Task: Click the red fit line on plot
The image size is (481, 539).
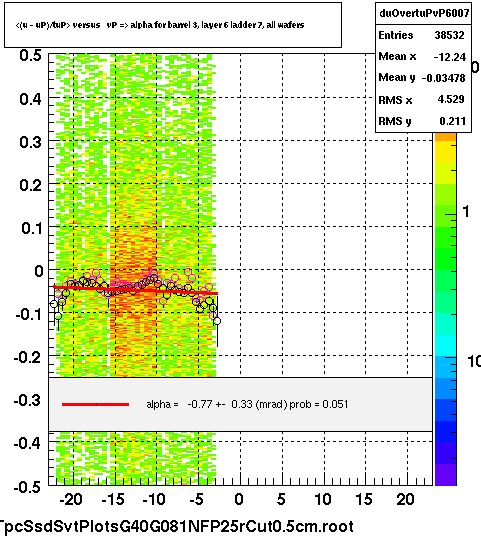Action: [x=135, y=290]
